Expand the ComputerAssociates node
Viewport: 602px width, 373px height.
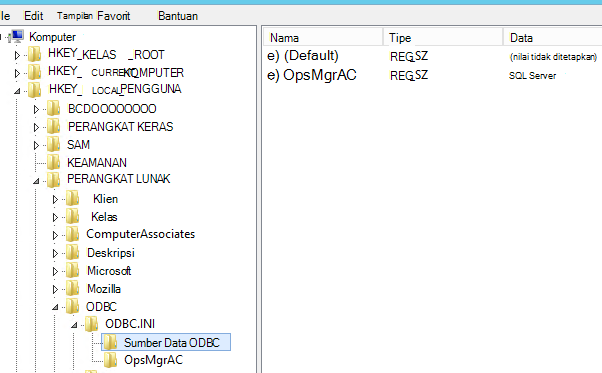click(55, 235)
